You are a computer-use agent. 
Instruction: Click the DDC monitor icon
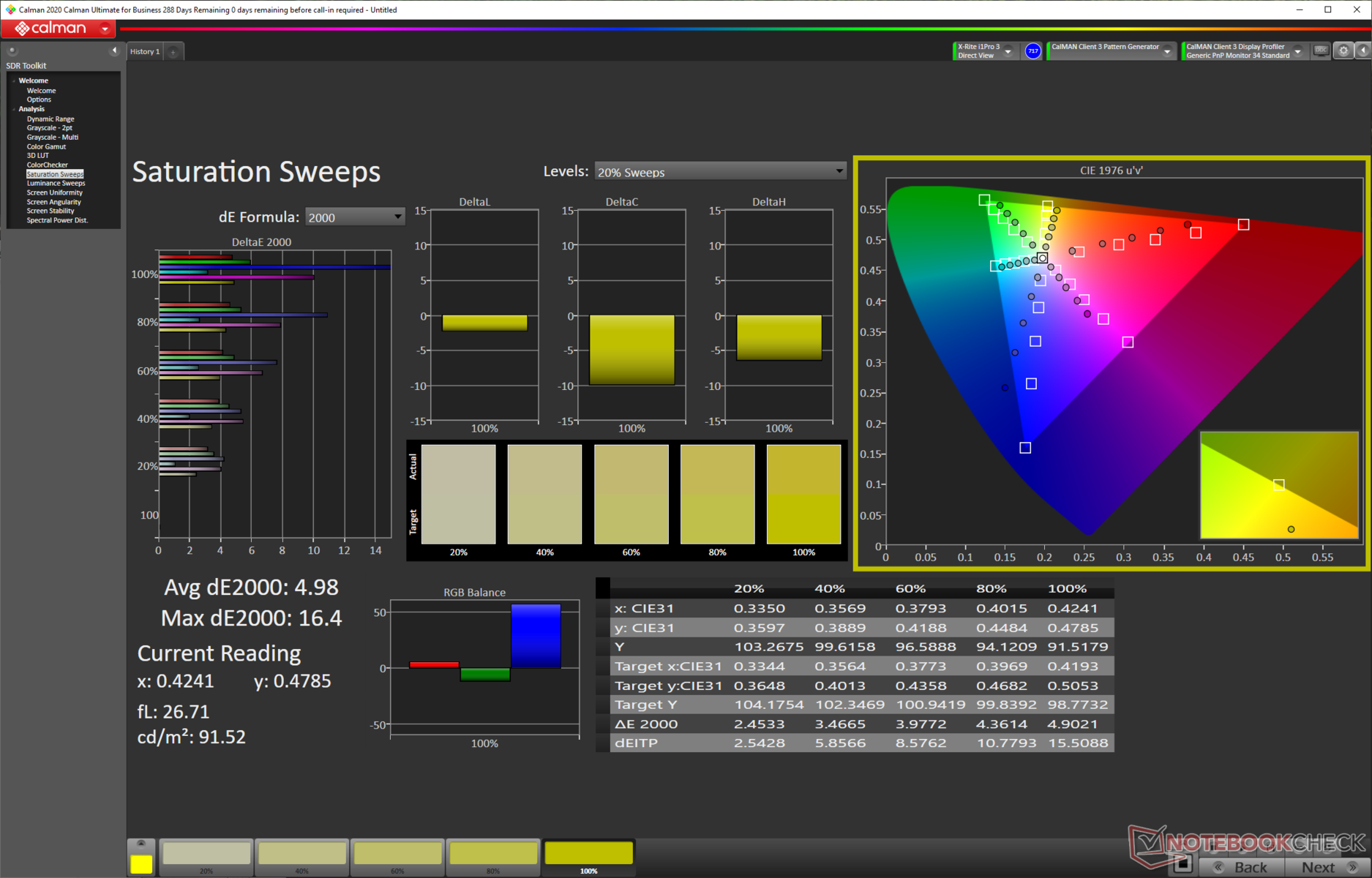click(x=1321, y=50)
